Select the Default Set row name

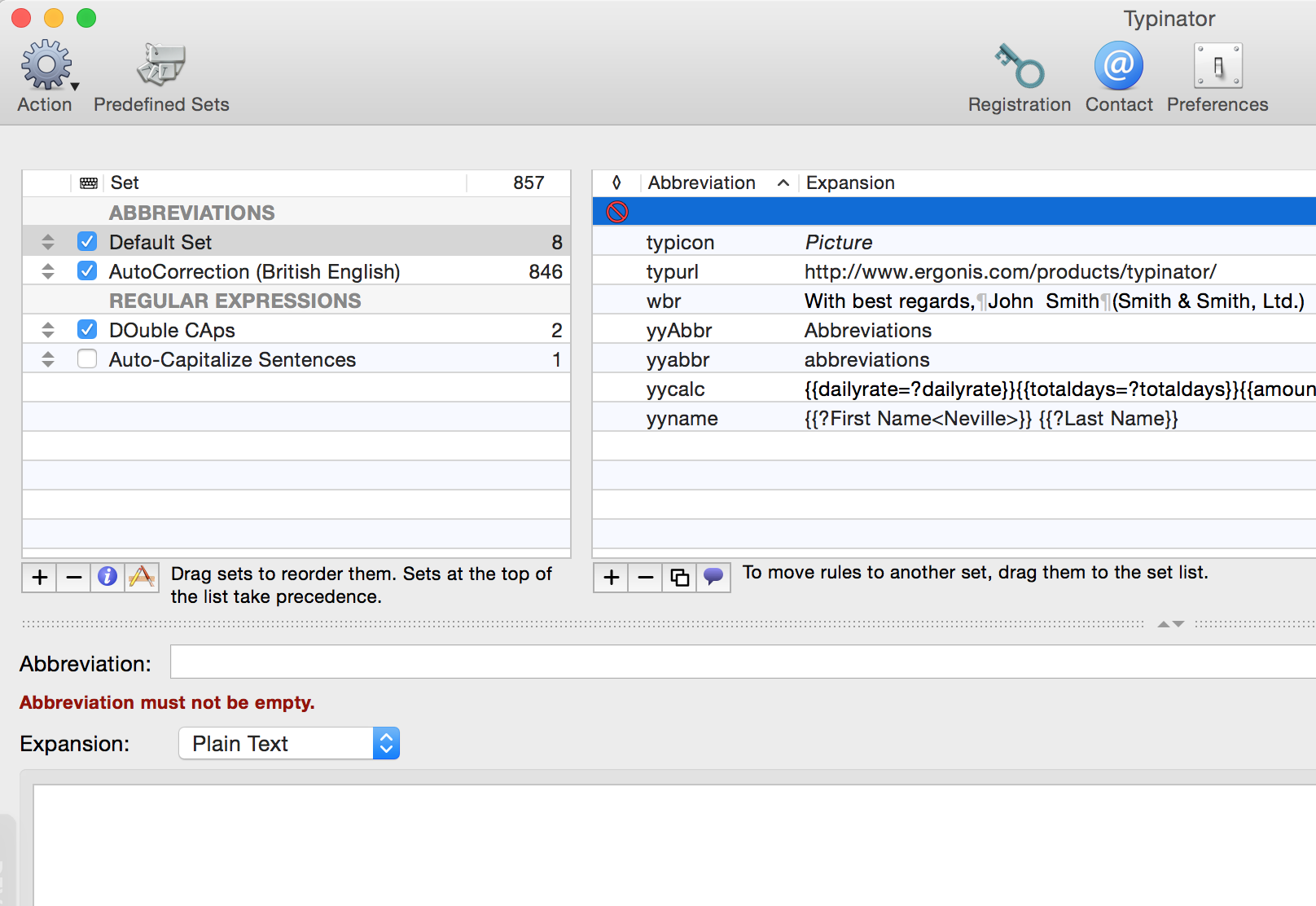160,242
